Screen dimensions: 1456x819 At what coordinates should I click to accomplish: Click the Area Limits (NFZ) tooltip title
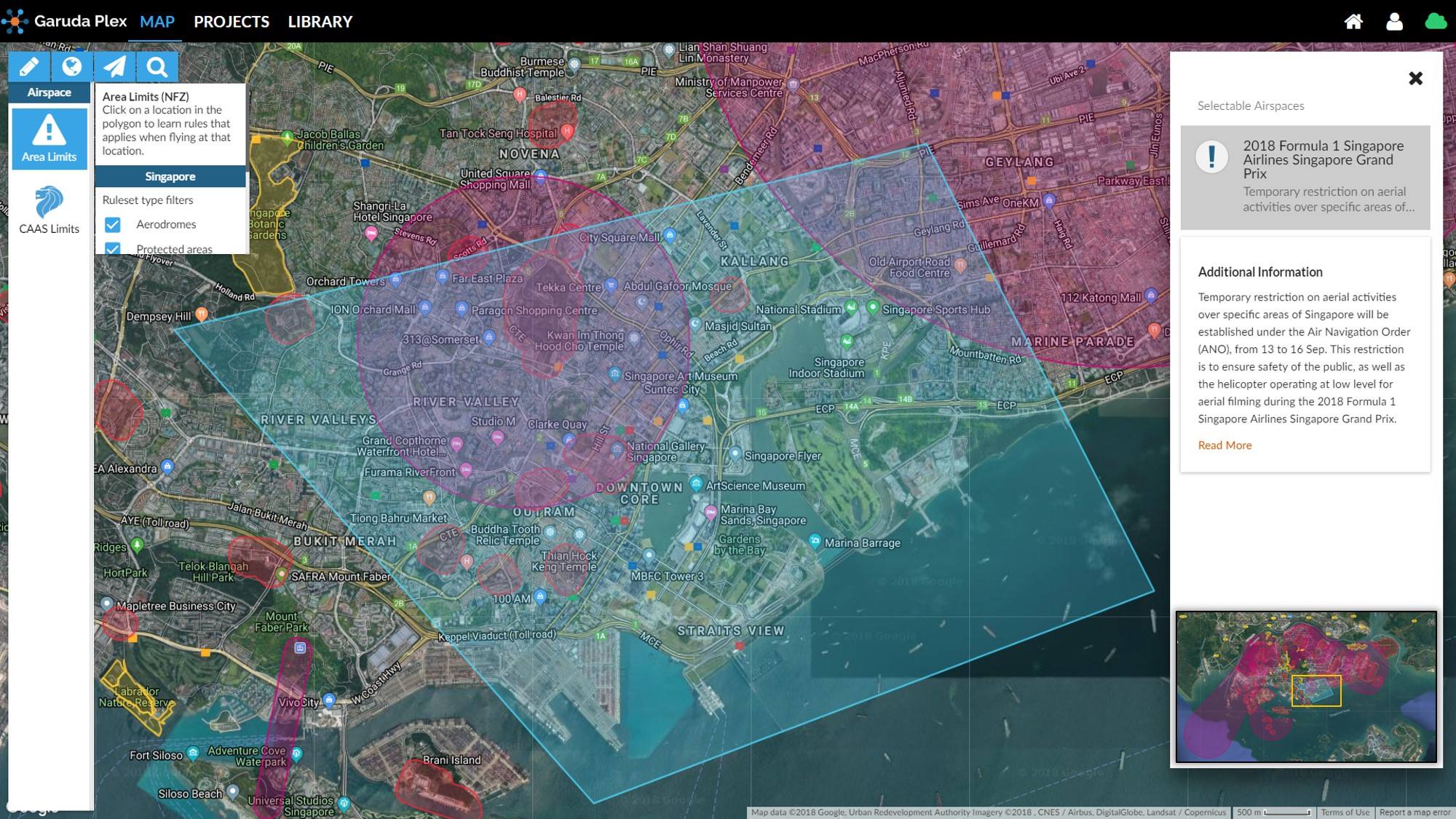146,96
